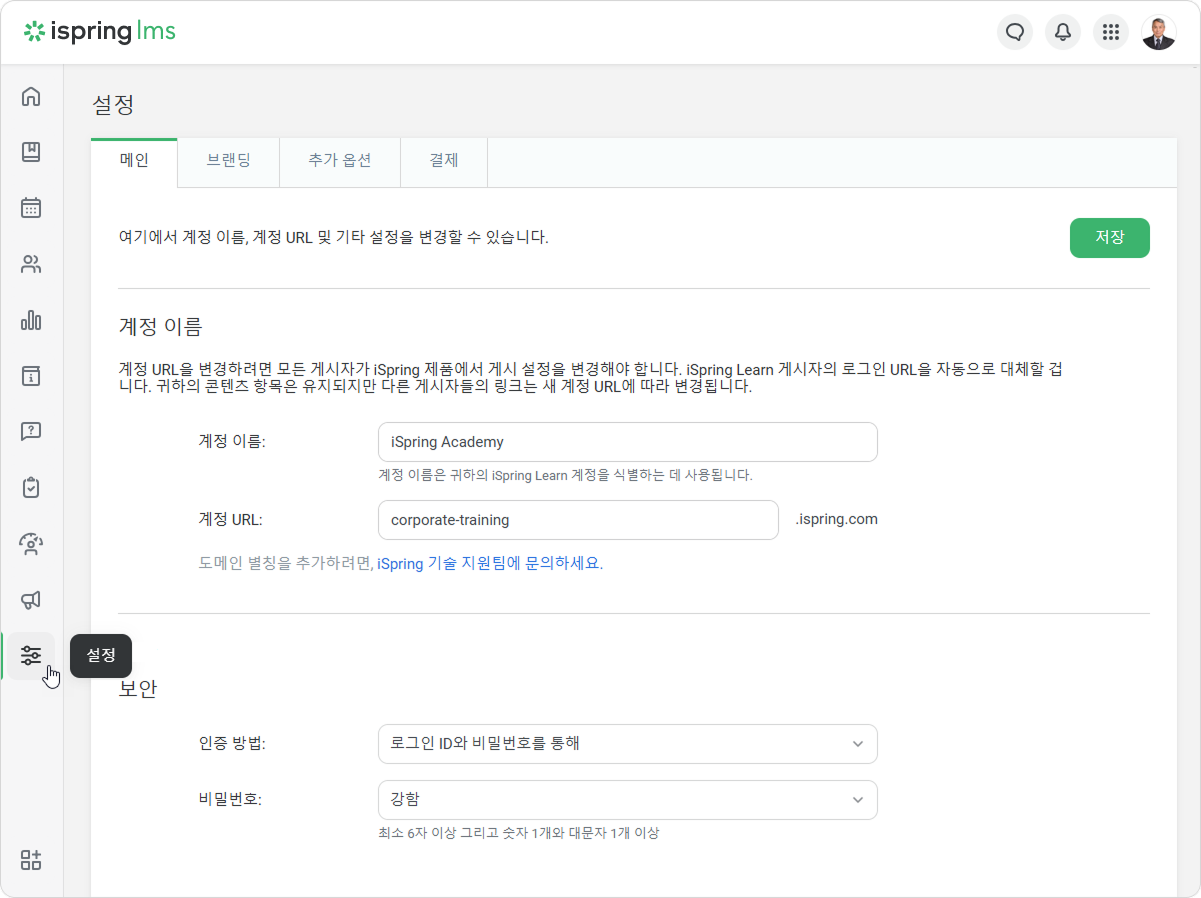
Task: Click the 계정 URL: label
Action: click(230, 520)
